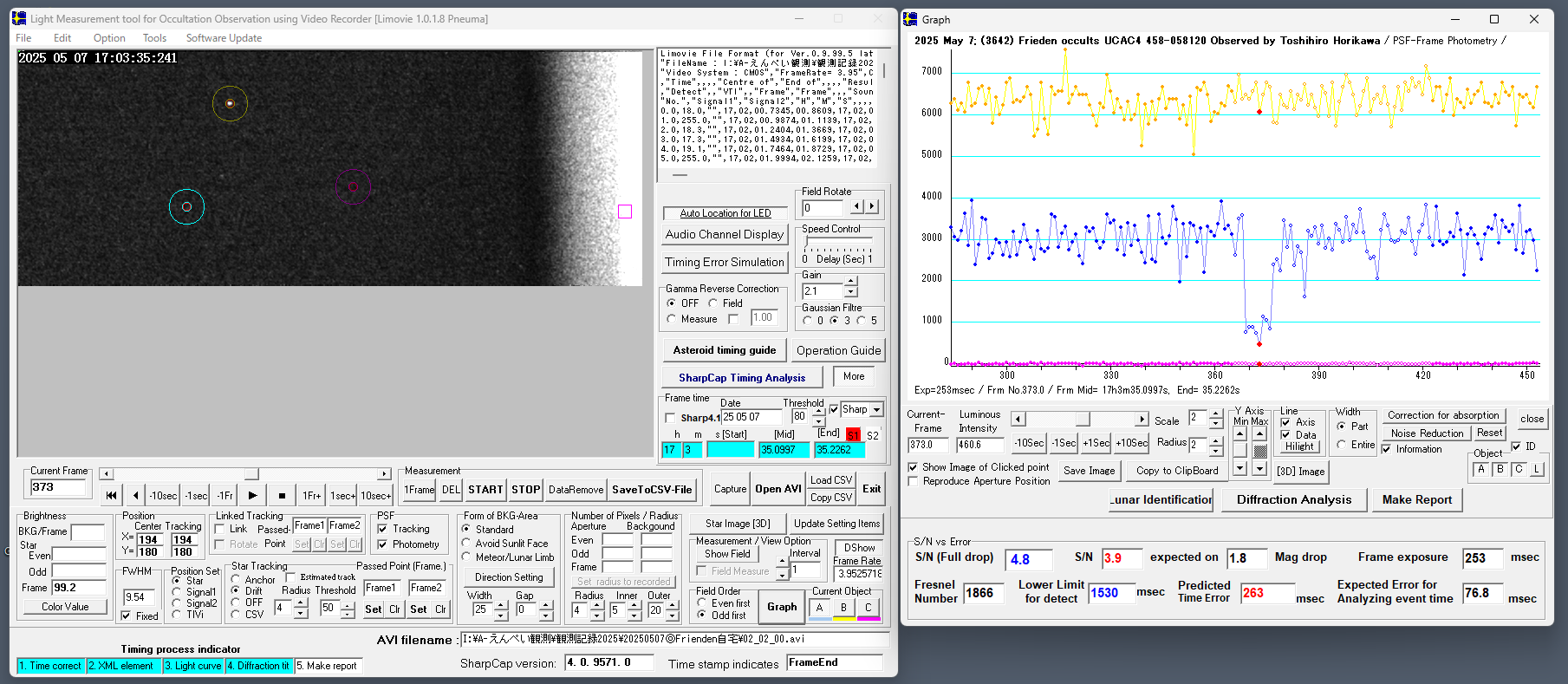Click Field Rotate left arrow
The height and width of the screenshot is (684, 1568).
(856, 207)
